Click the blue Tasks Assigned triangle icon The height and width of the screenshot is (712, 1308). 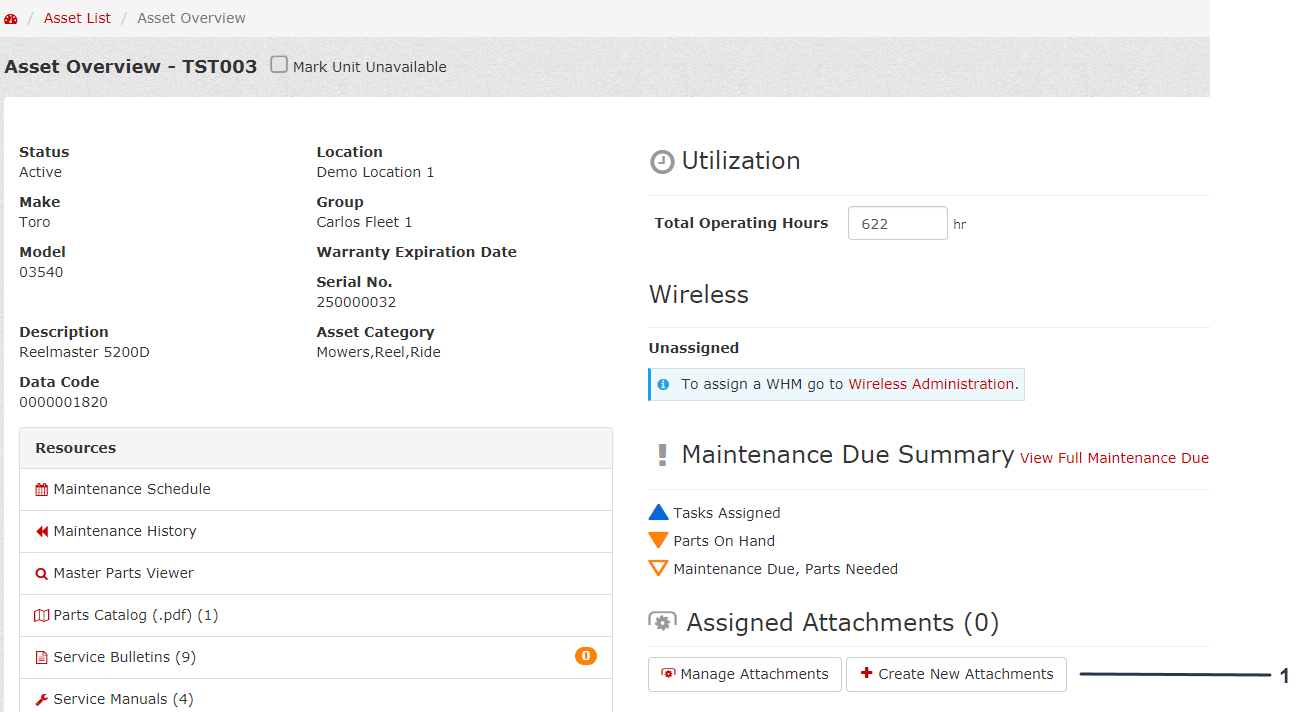pyautogui.click(x=658, y=513)
